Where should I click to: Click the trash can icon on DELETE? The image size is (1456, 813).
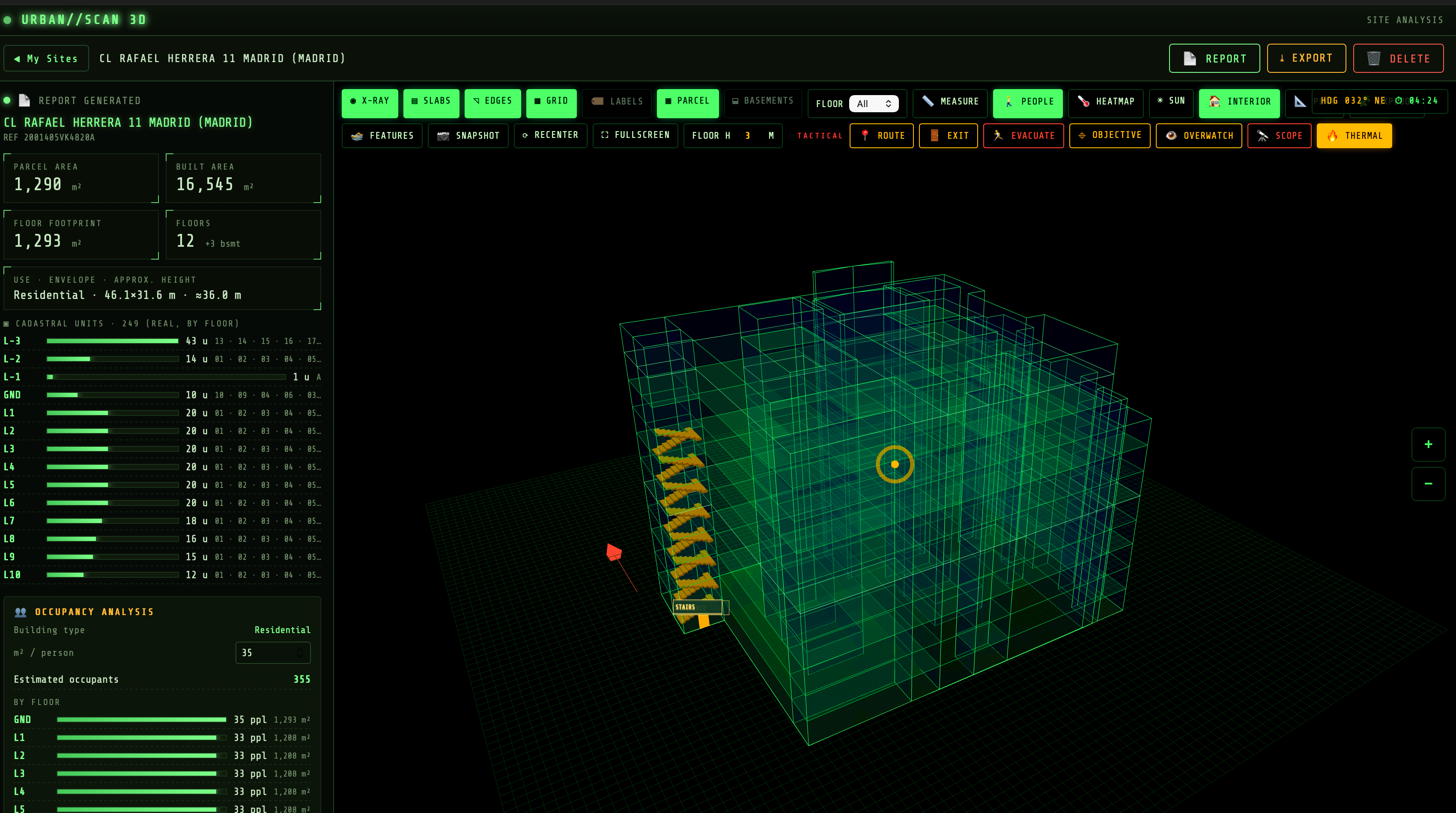click(1373, 59)
